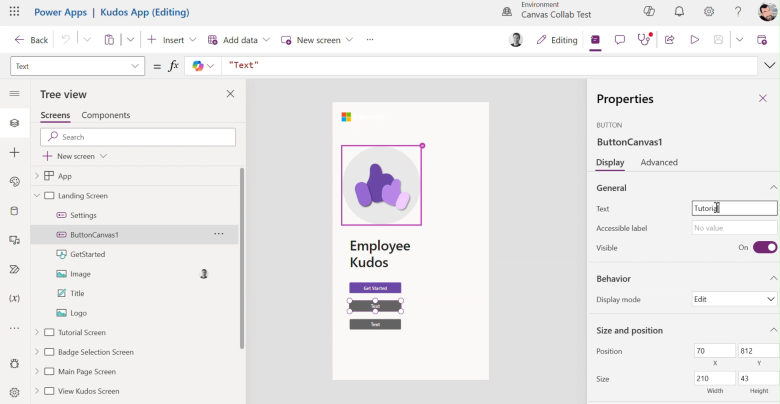This screenshot has height=404, width=780.
Task: Collapse the Size and position section
Action: click(773, 330)
